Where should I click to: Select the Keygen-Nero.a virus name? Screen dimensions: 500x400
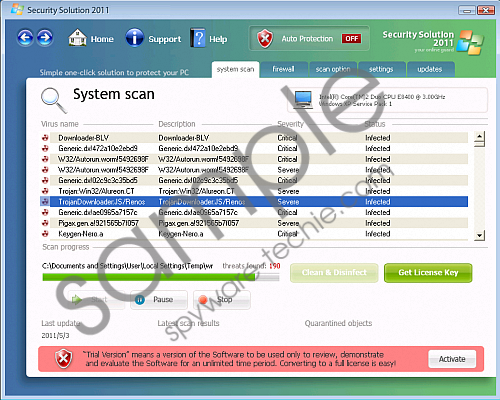[81, 234]
